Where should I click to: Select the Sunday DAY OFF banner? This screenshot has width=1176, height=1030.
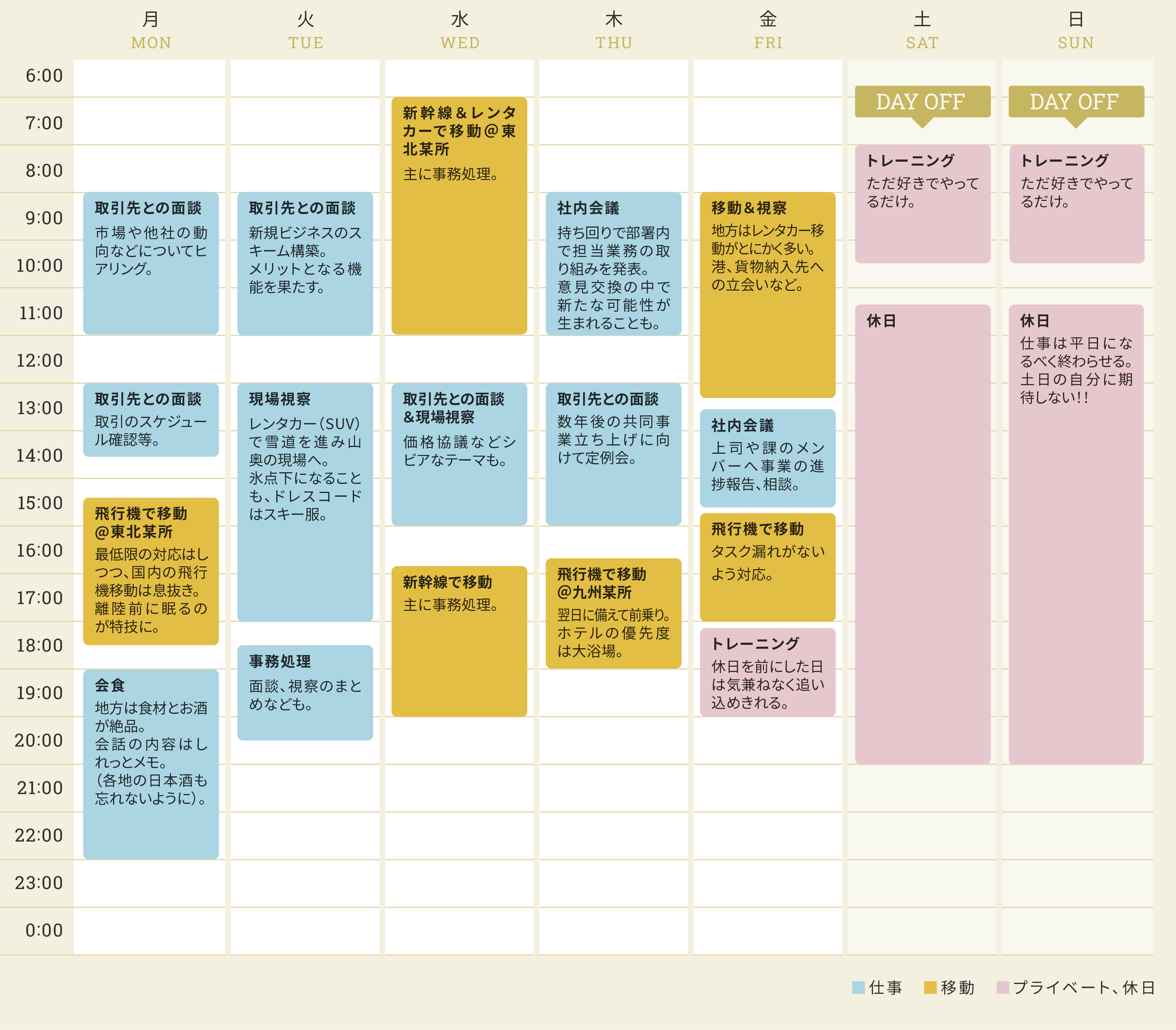pos(1076,102)
